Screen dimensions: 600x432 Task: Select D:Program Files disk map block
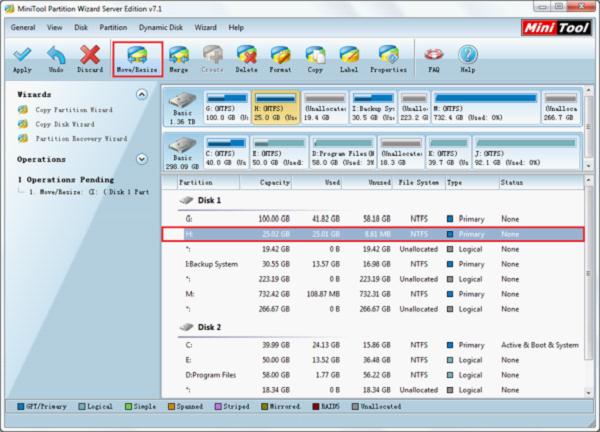click(x=343, y=153)
